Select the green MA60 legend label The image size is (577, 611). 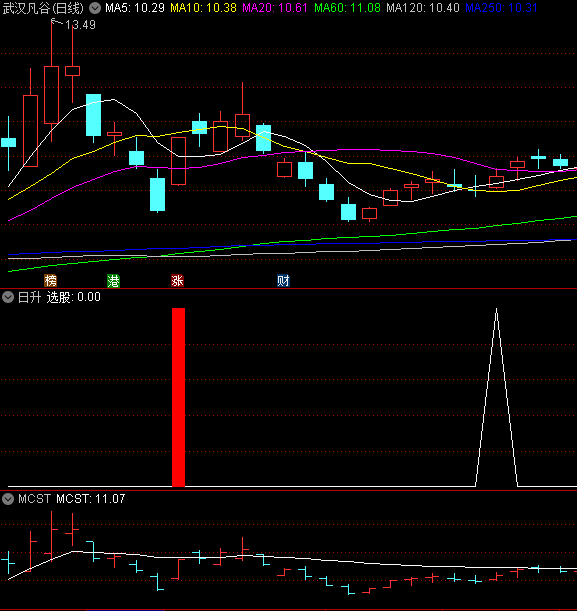coord(347,8)
